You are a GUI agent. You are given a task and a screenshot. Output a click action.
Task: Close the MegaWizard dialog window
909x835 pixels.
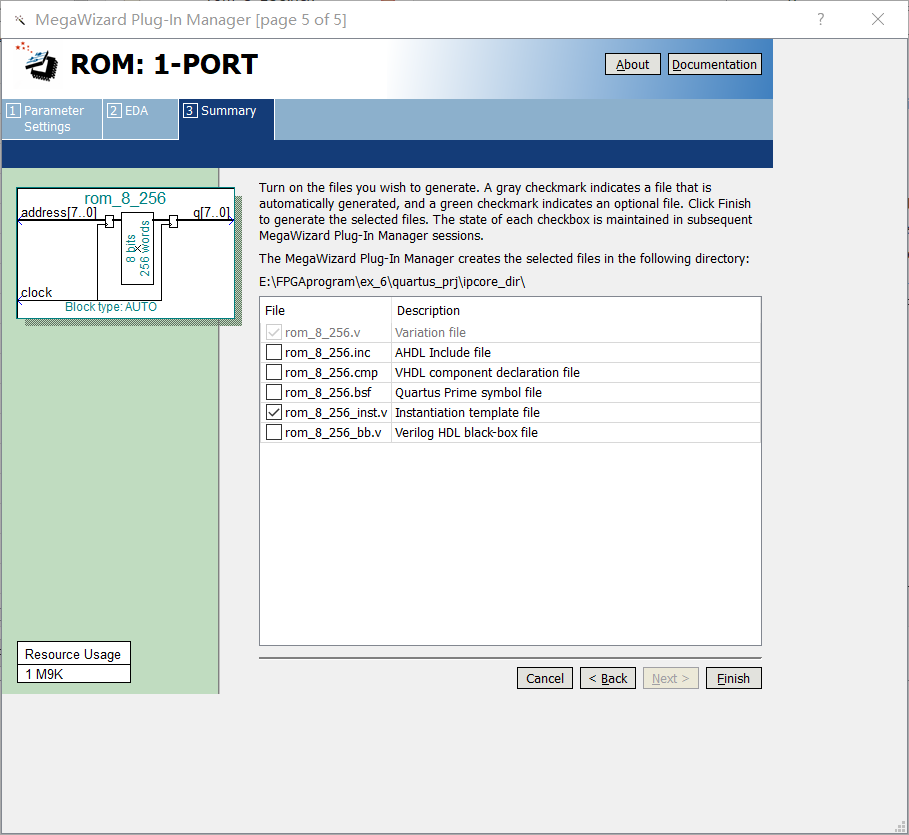coord(878,20)
